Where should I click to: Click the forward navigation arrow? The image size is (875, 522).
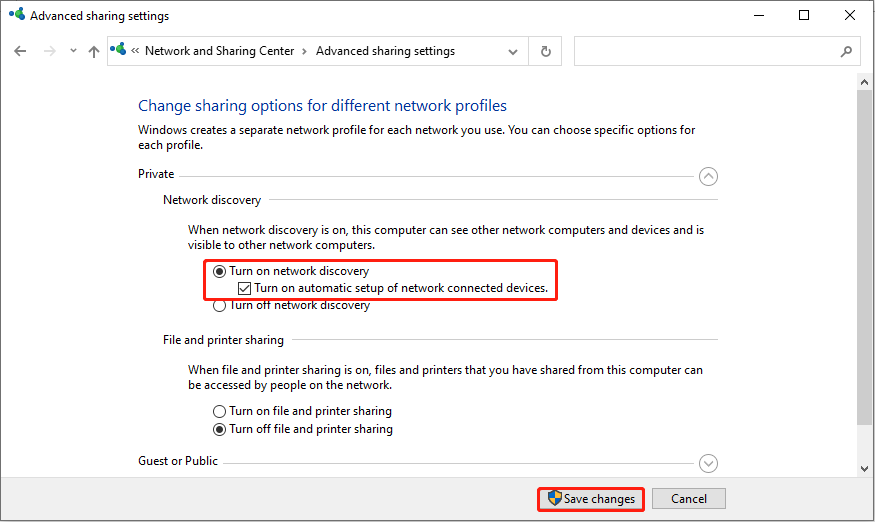[x=49, y=51]
